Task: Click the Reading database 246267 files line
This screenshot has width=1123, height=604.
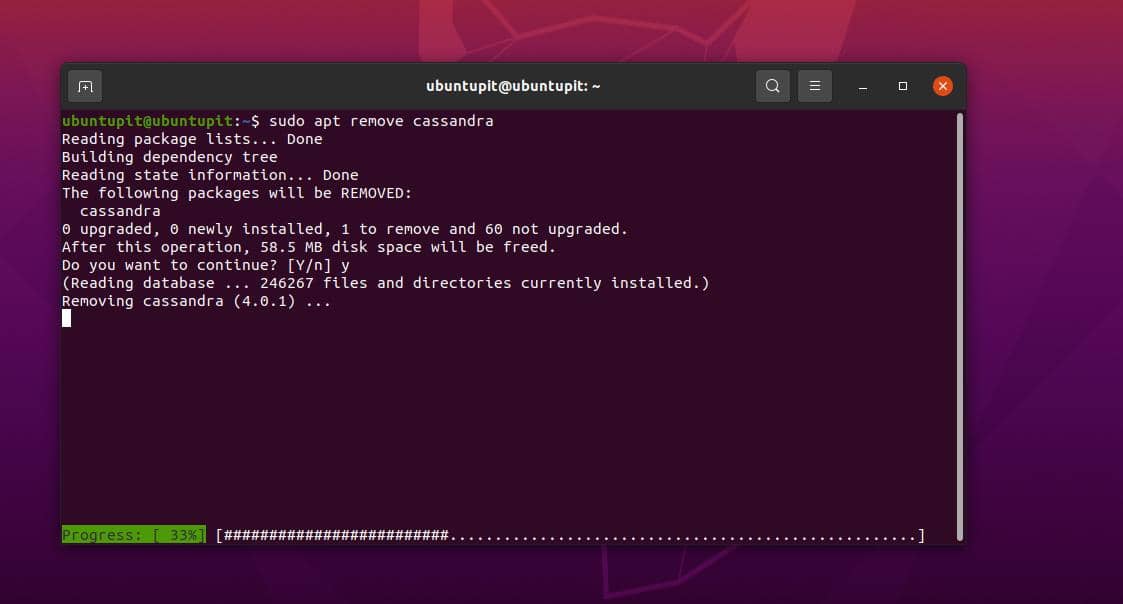Action: click(x=387, y=283)
